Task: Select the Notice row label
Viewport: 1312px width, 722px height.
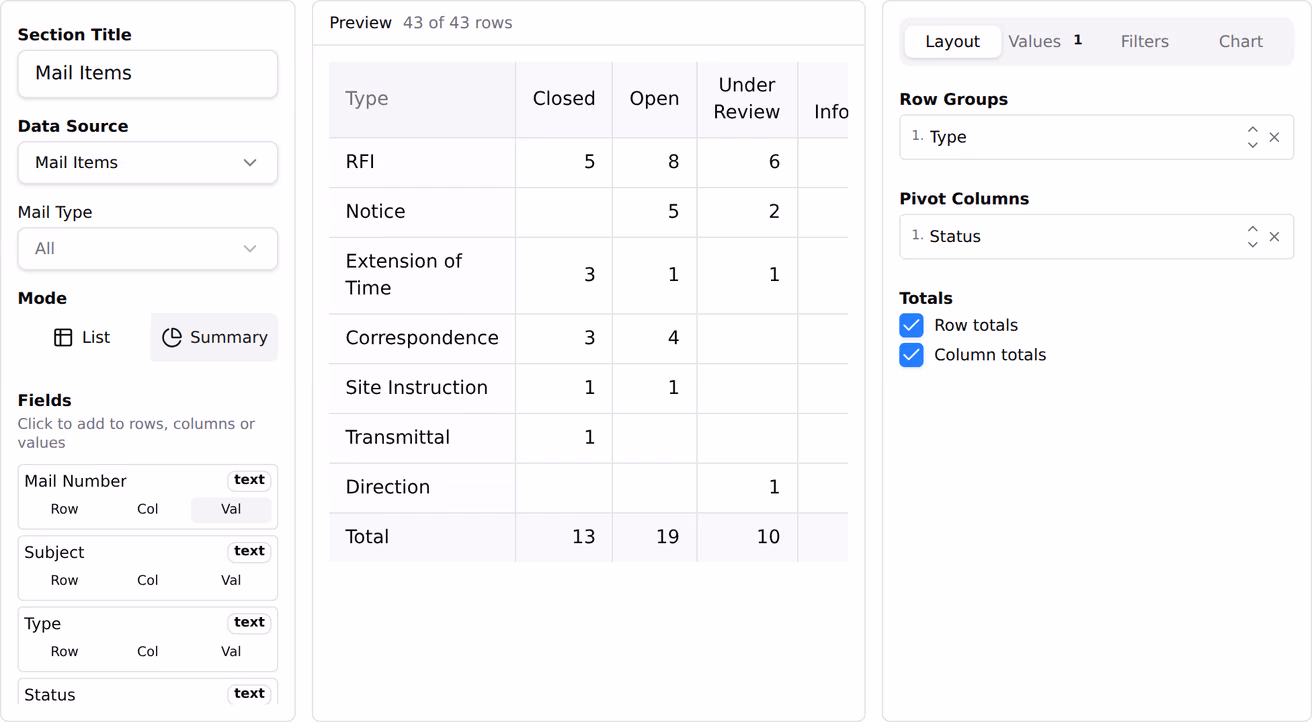Action: pos(375,212)
